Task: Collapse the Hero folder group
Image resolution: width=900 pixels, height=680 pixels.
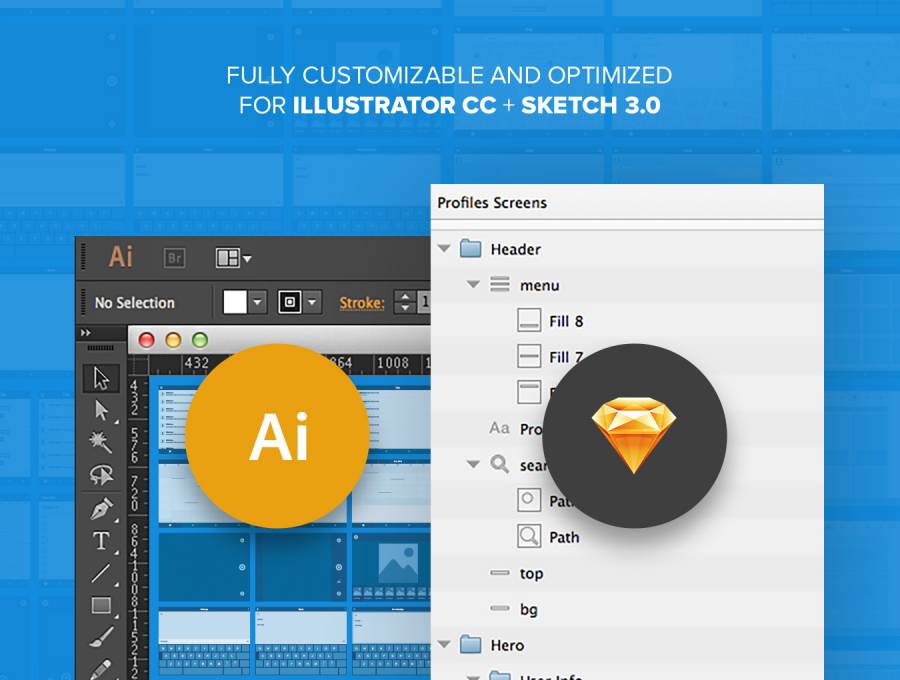Action: (x=445, y=645)
